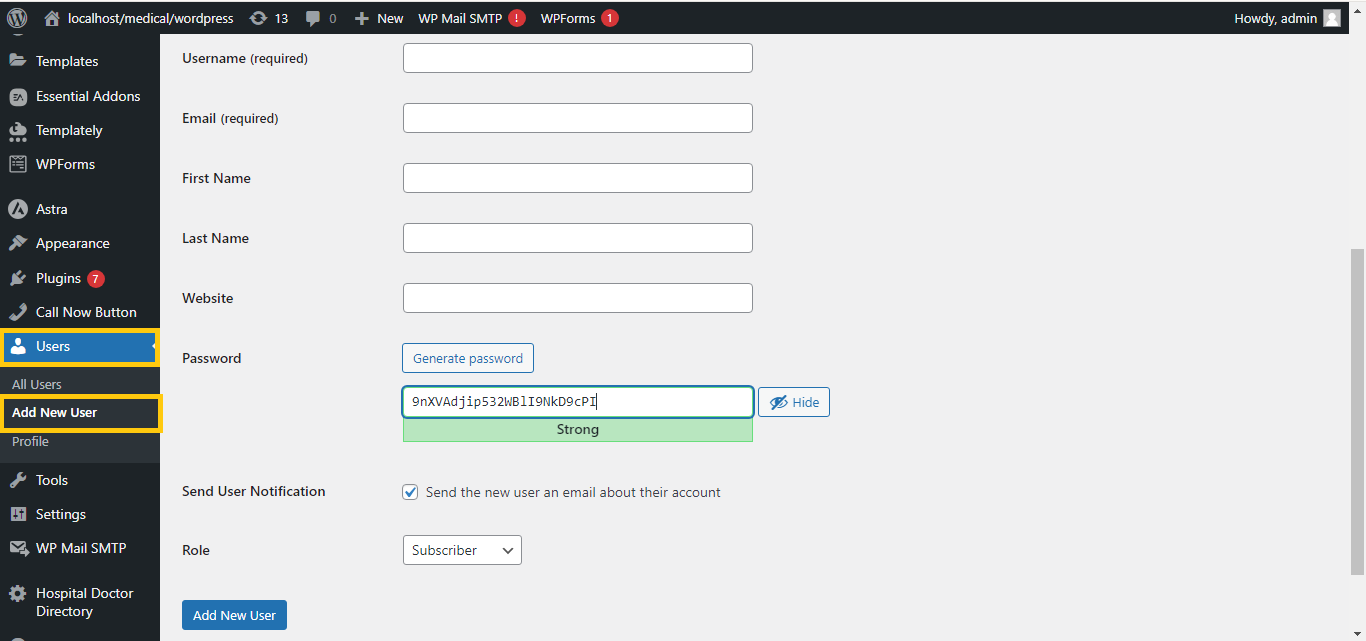
Task: Uncheck the Send User Notification checkbox
Action: pyautogui.click(x=410, y=492)
